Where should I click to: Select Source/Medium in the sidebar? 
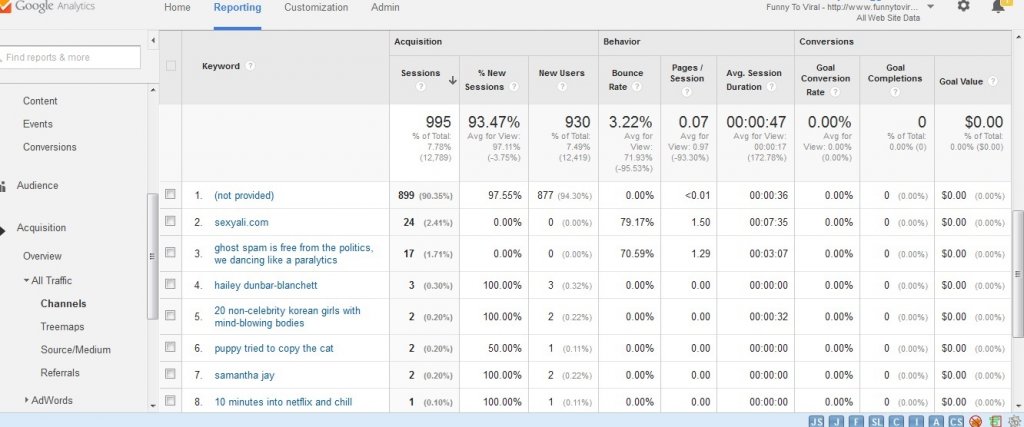tap(75, 349)
